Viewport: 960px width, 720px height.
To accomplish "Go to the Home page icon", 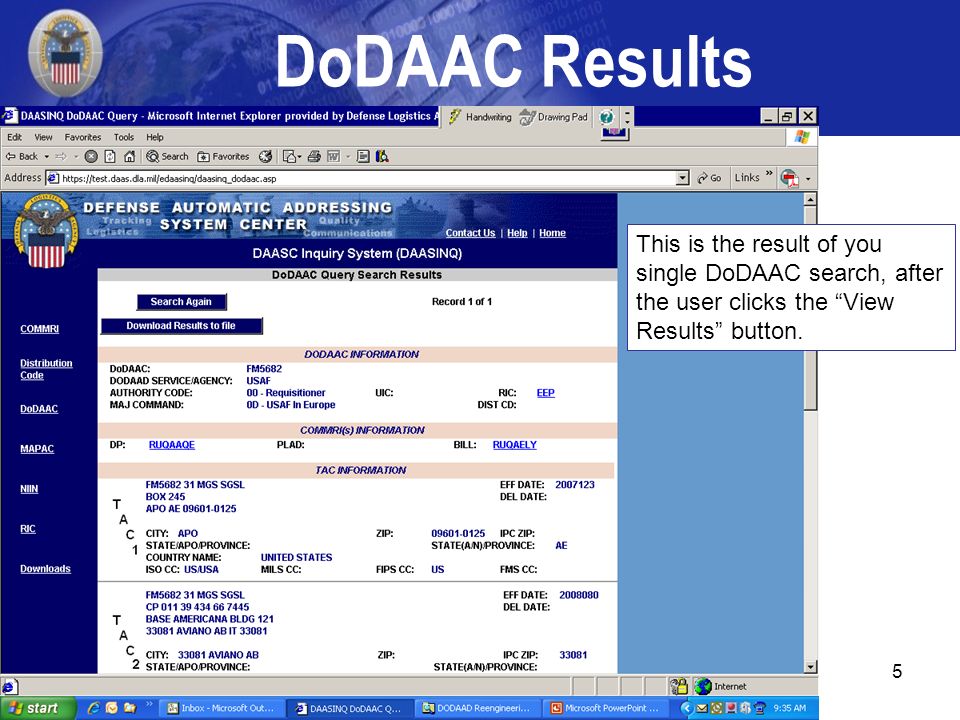I will [129, 157].
